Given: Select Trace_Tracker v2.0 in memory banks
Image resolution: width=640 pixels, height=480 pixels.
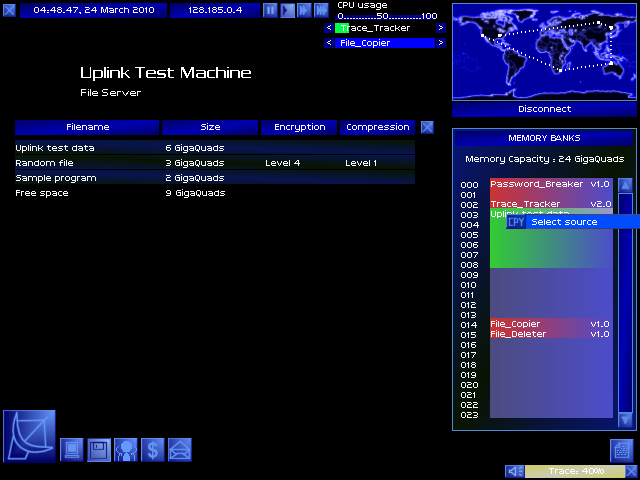Looking at the screenshot, I should pos(551,204).
